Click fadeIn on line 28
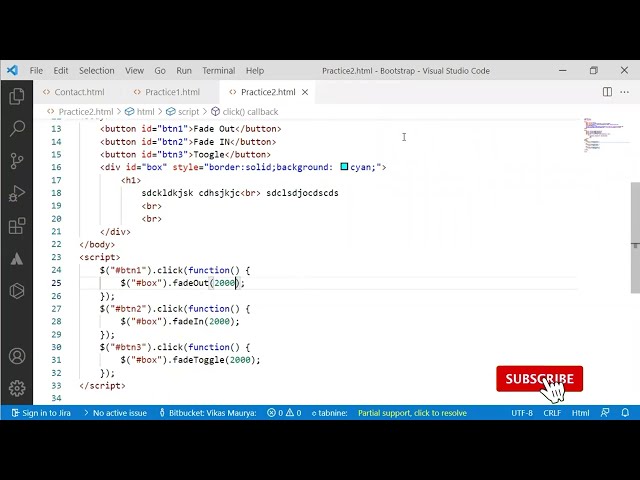The width and height of the screenshot is (640, 480). [188, 321]
